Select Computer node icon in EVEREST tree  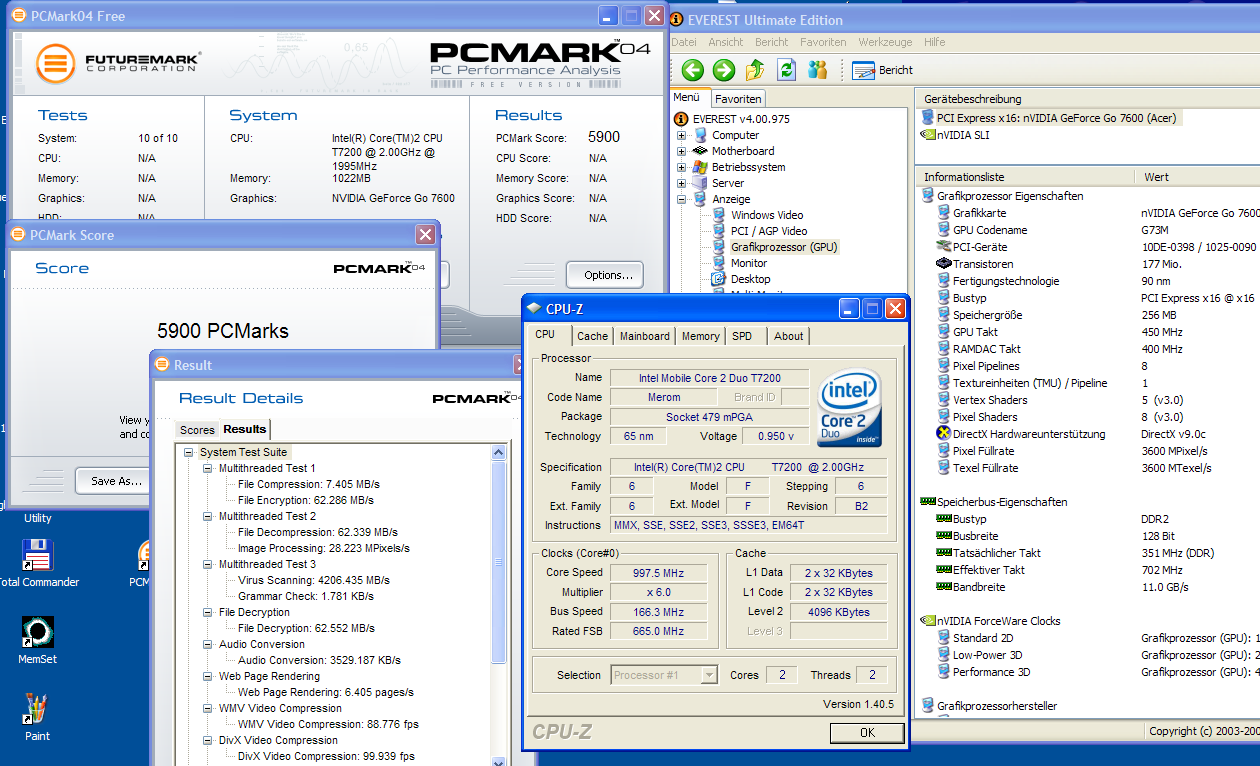[700, 135]
